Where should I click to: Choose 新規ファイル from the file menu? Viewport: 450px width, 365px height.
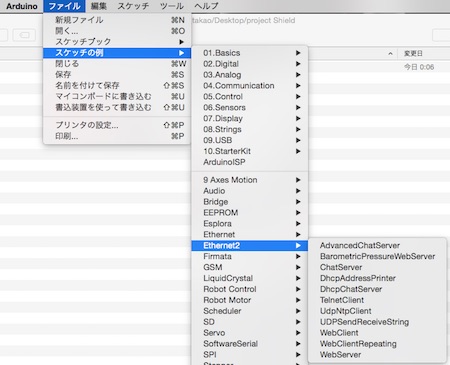[117, 20]
